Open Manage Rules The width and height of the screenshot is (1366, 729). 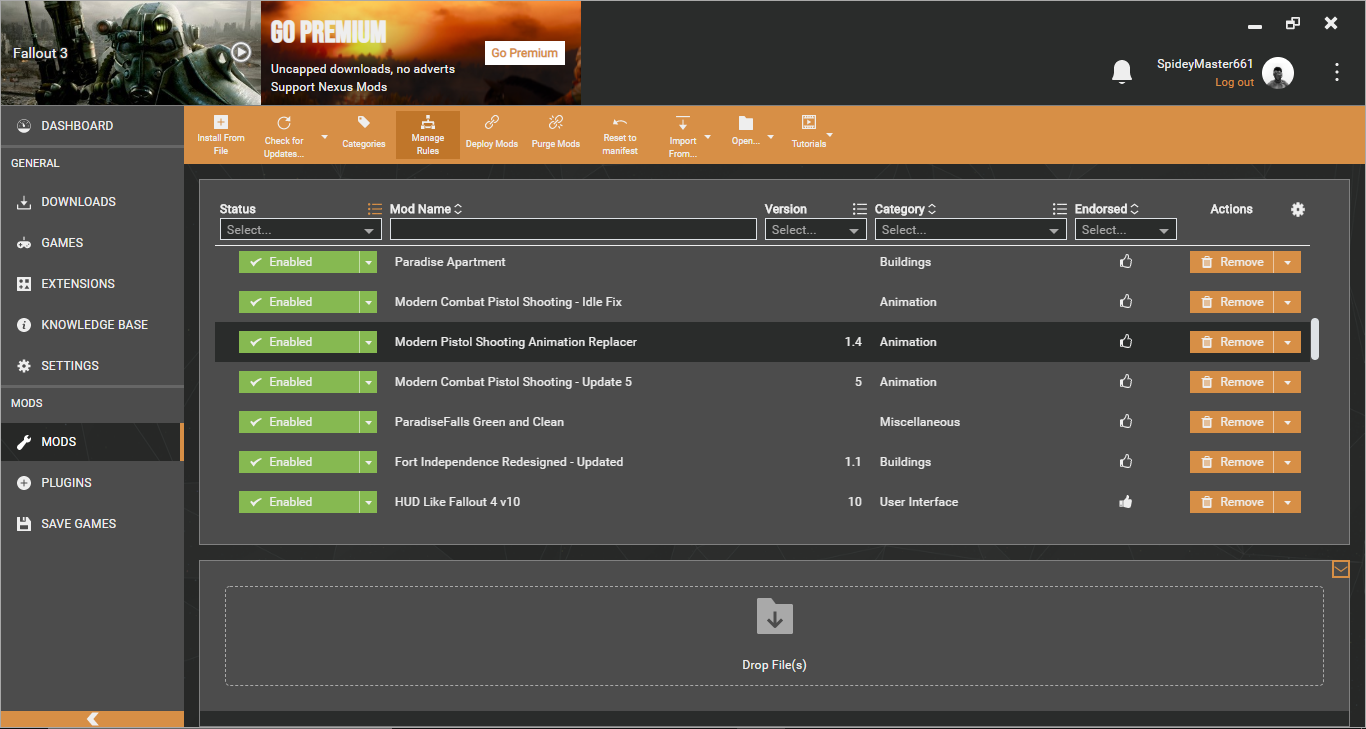[x=428, y=135]
